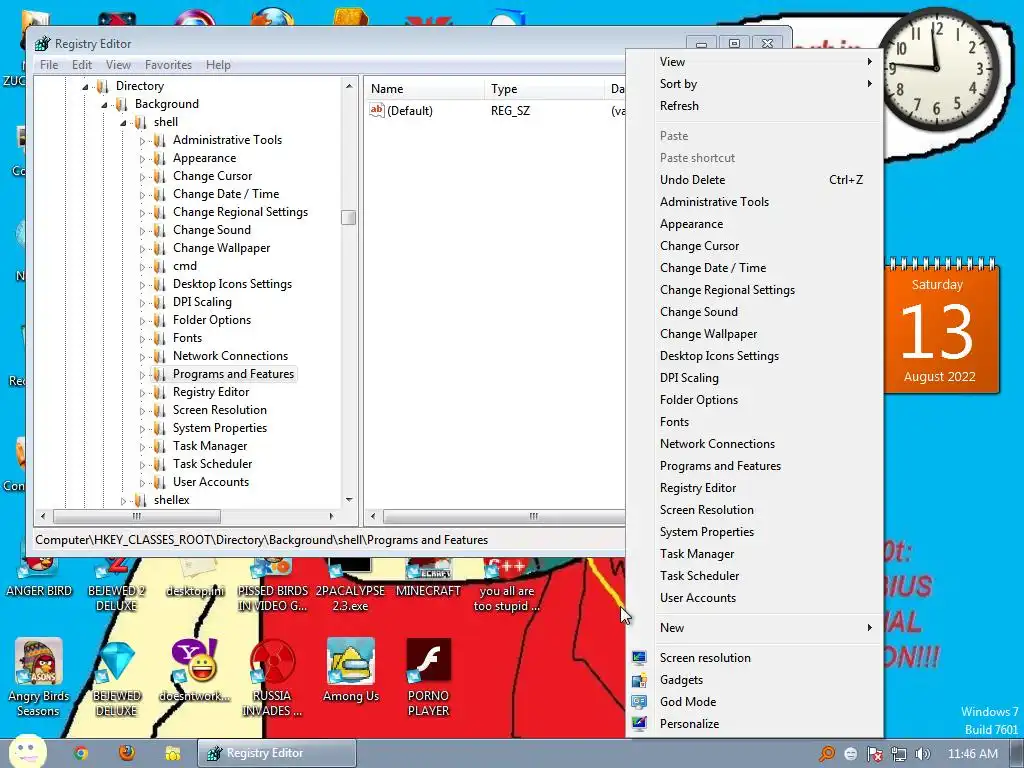Expand the Programs and Features key

[x=142, y=375]
